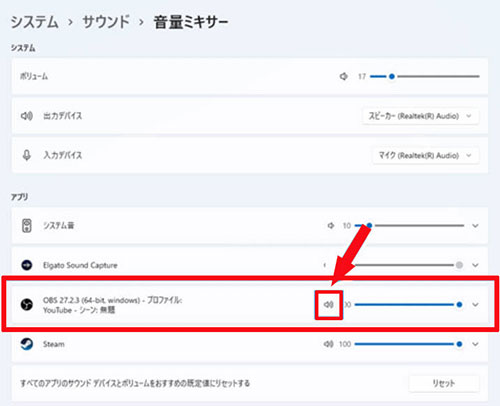500x406 pixels.
Task: Mute the system Volume speaker icon
Action: [344, 77]
